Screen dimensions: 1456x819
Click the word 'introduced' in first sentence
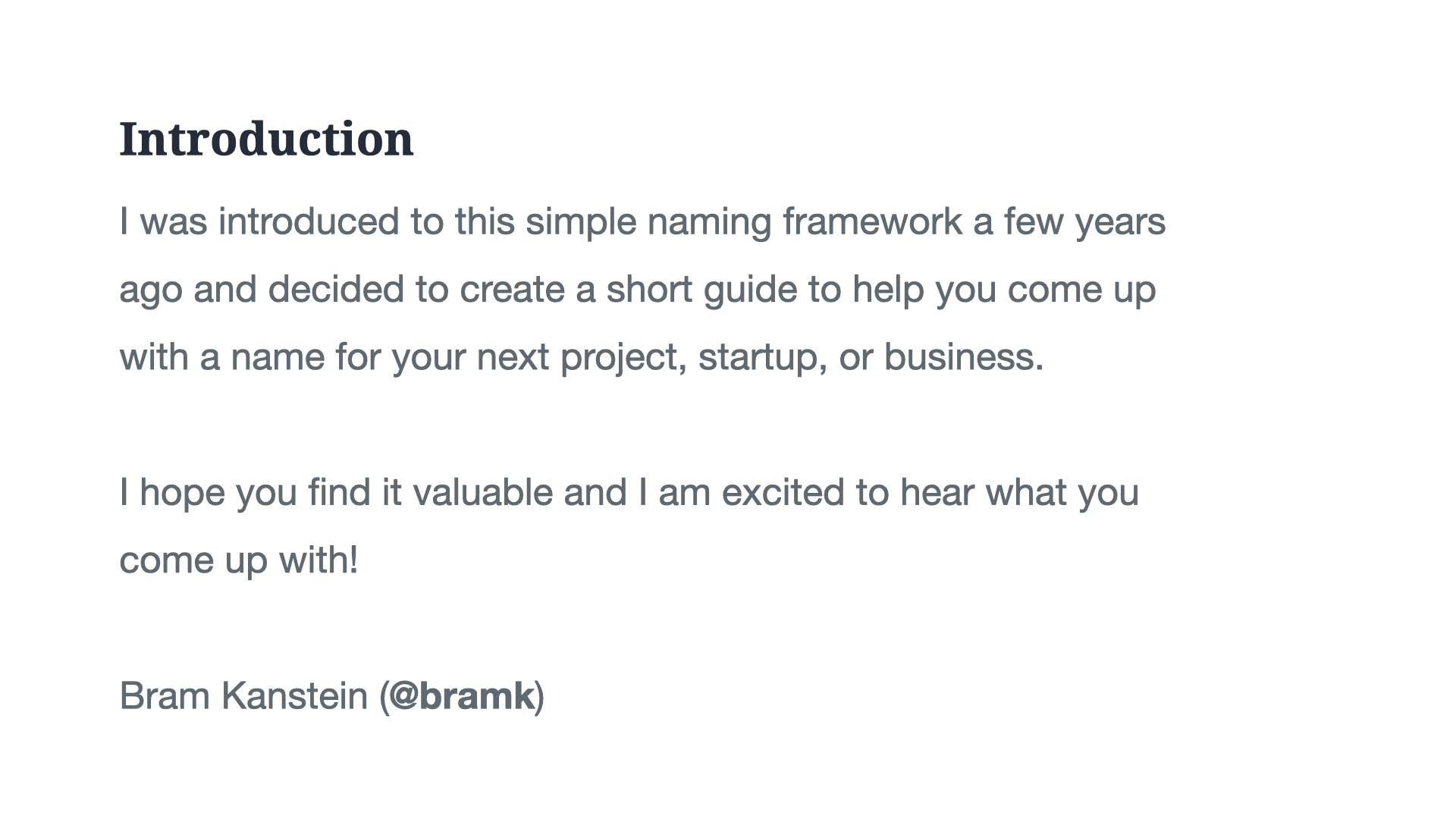(309, 221)
